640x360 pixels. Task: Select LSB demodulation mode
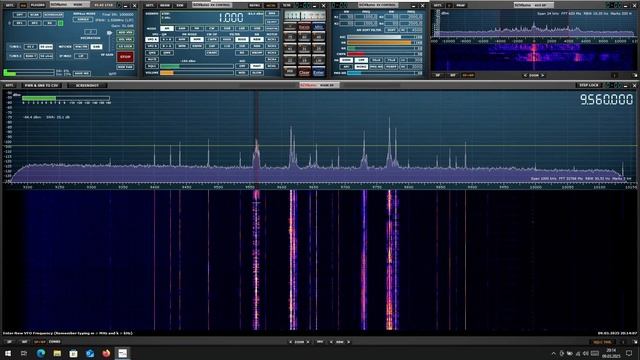[242, 29]
